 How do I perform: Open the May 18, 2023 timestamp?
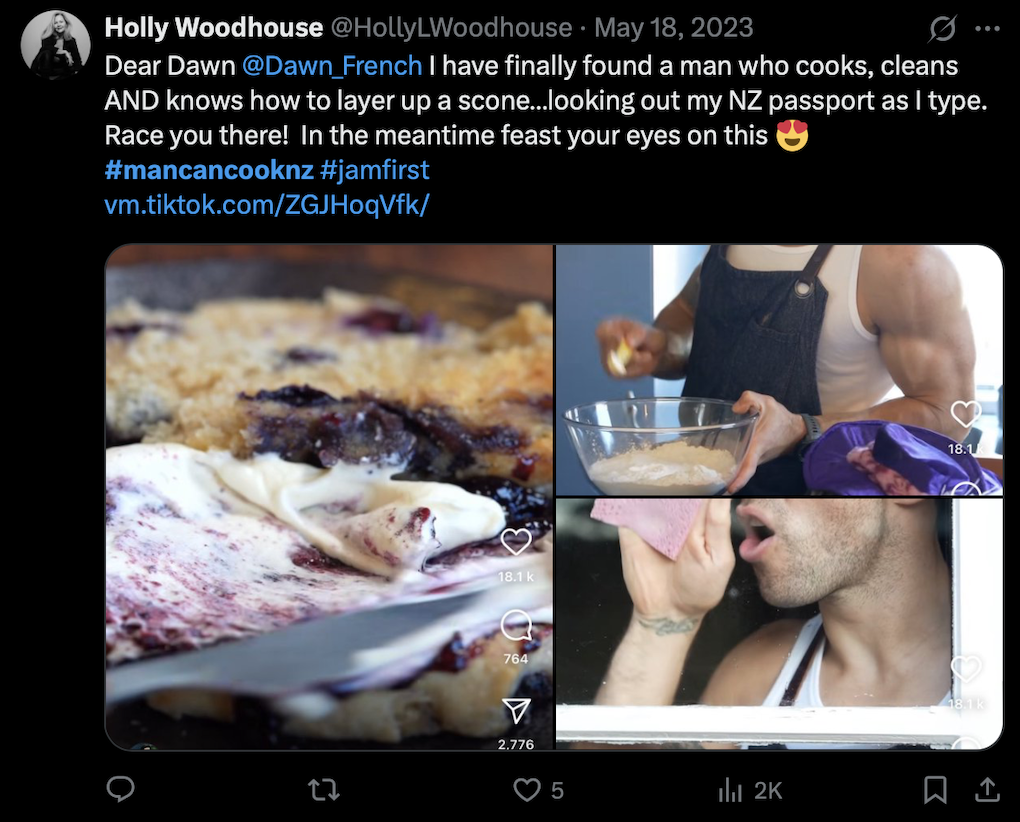pos(669,28)
